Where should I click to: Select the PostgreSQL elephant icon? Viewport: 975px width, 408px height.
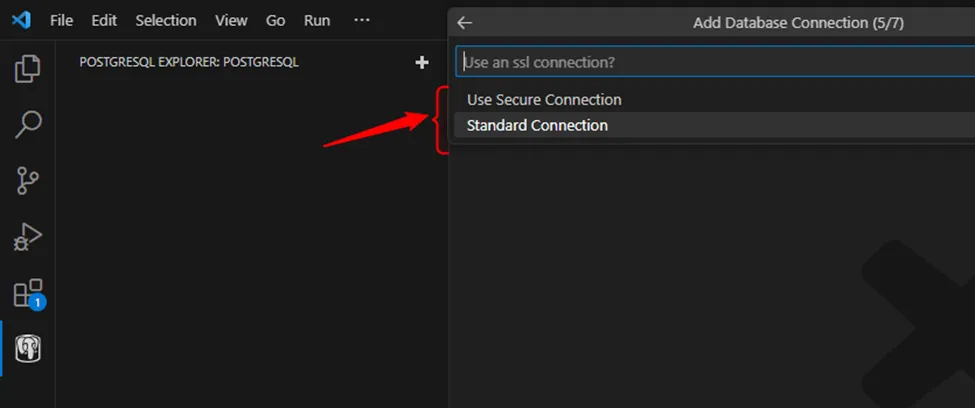tap(28, 349)
